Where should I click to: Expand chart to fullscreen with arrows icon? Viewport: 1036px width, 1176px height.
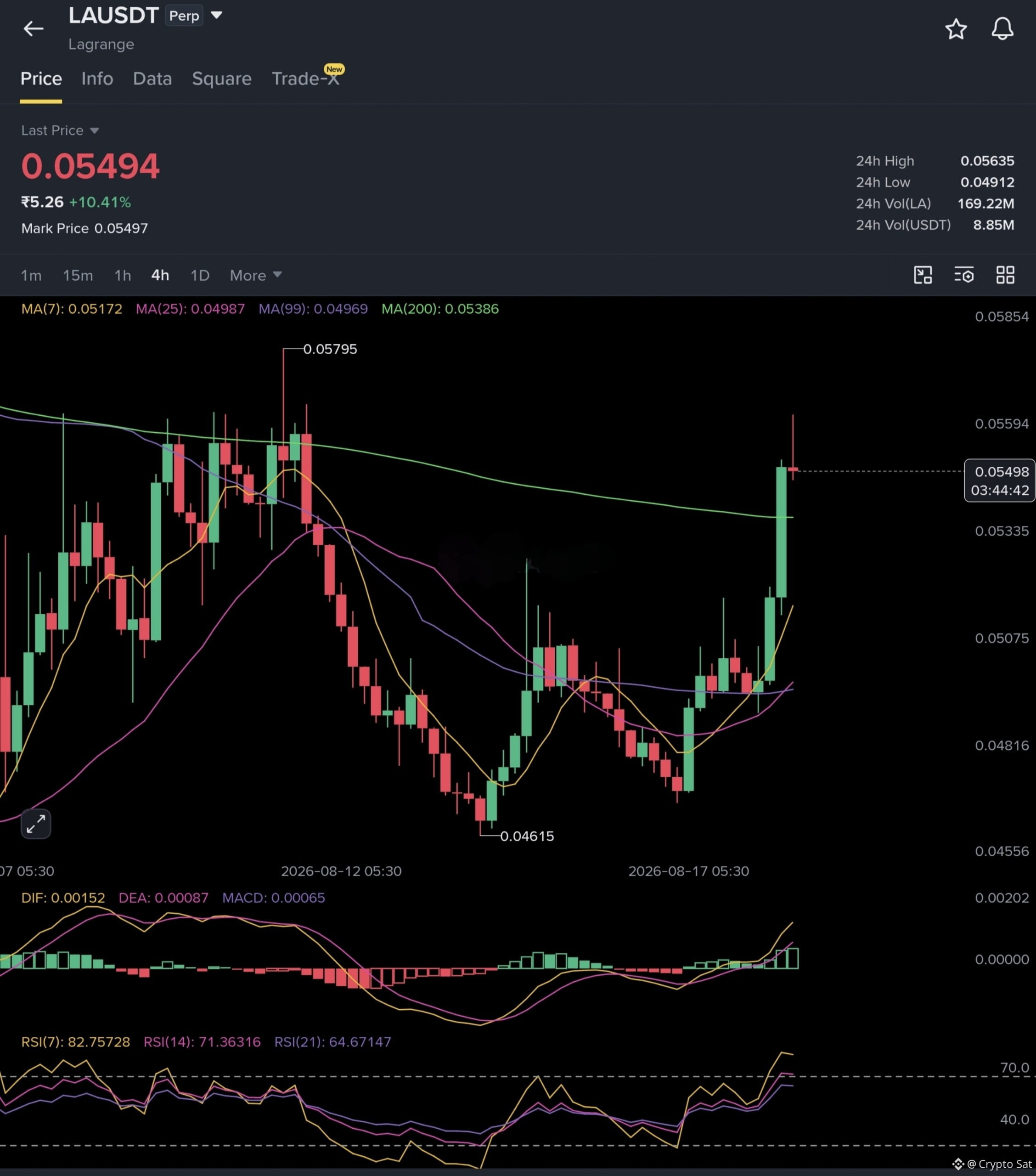coord(36,824)
